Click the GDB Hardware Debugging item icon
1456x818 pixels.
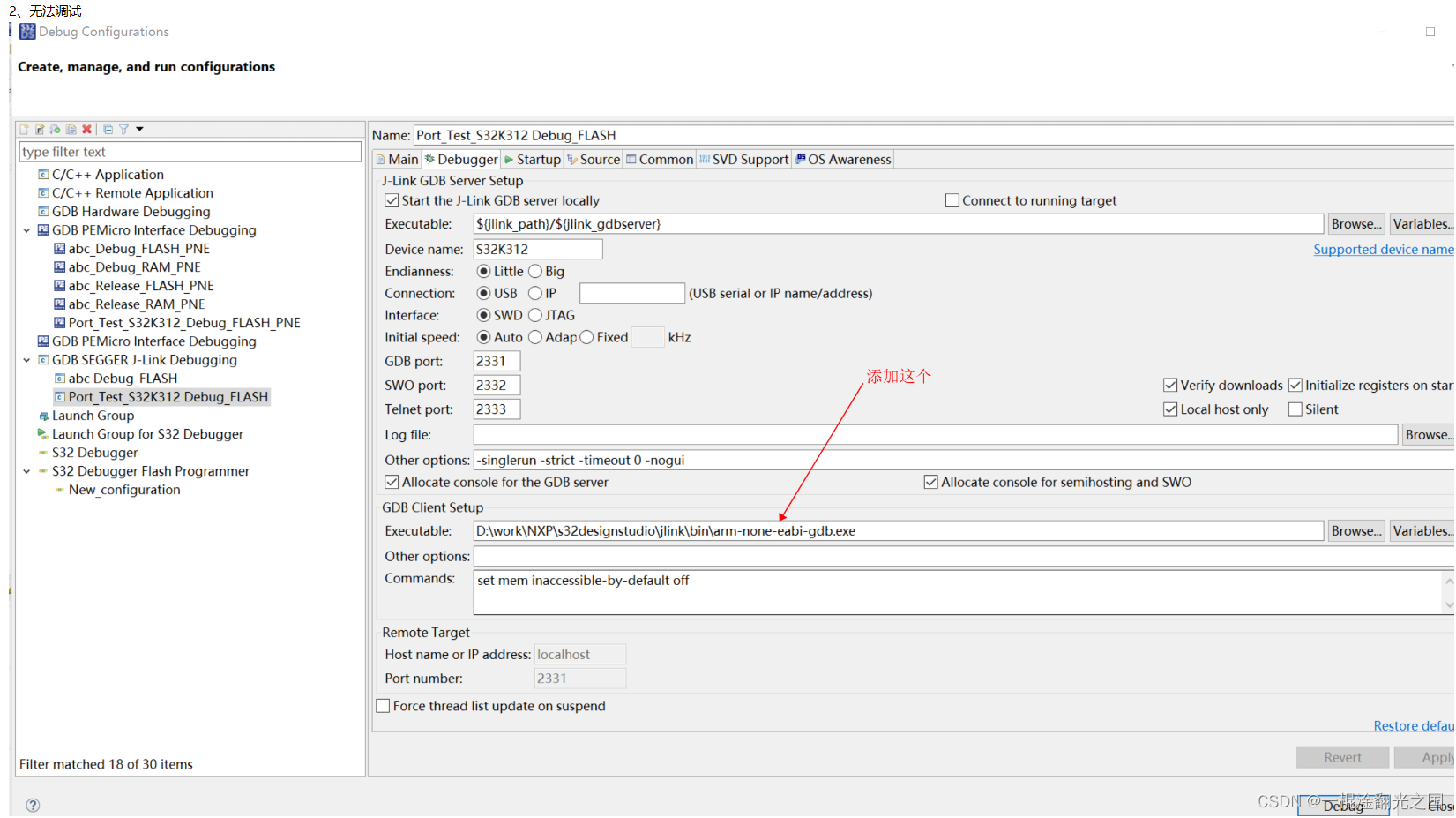(x=43, y=212)
